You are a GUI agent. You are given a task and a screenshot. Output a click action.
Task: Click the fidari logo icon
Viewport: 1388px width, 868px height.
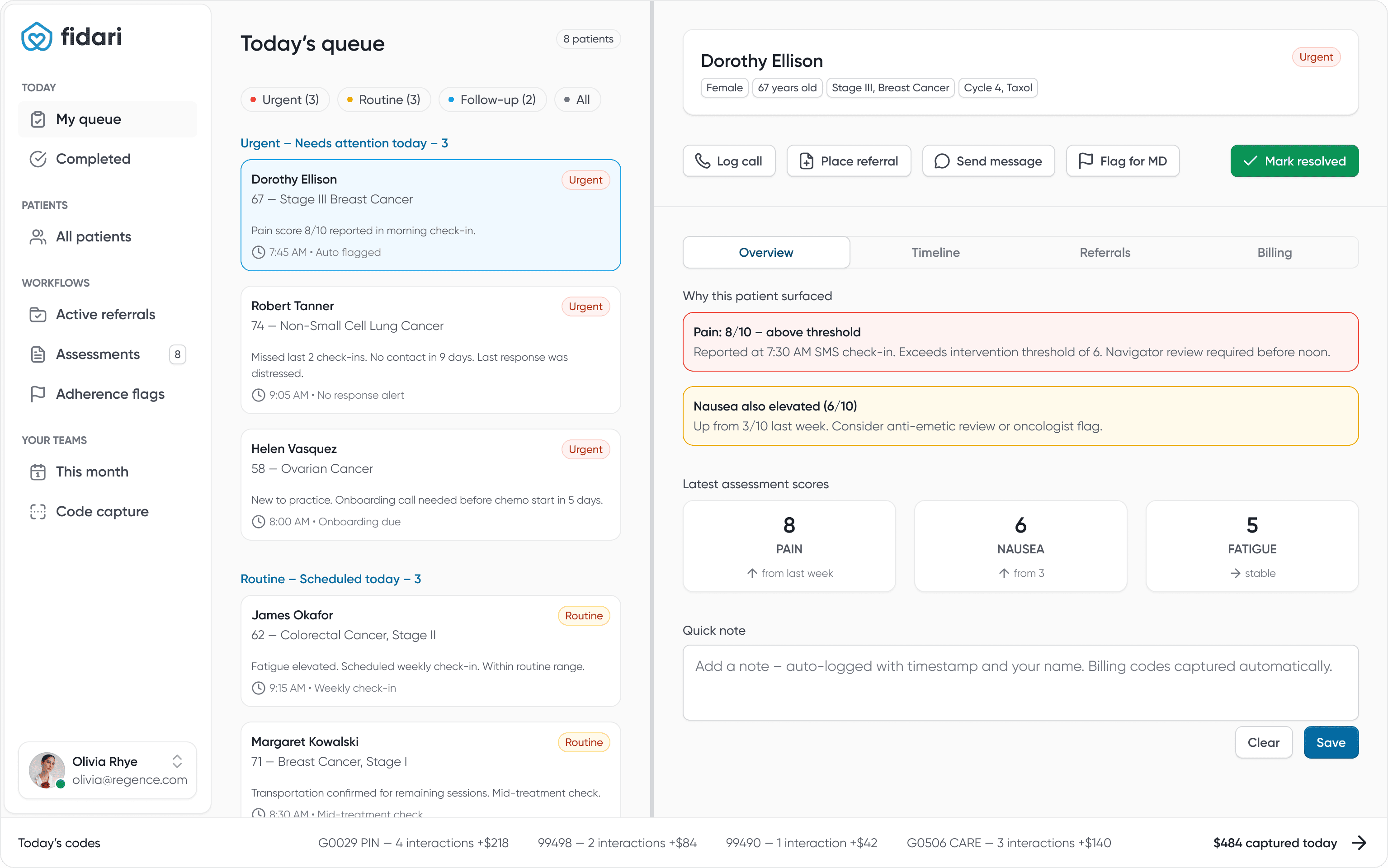pyautogui.click(x=37, y=36)
